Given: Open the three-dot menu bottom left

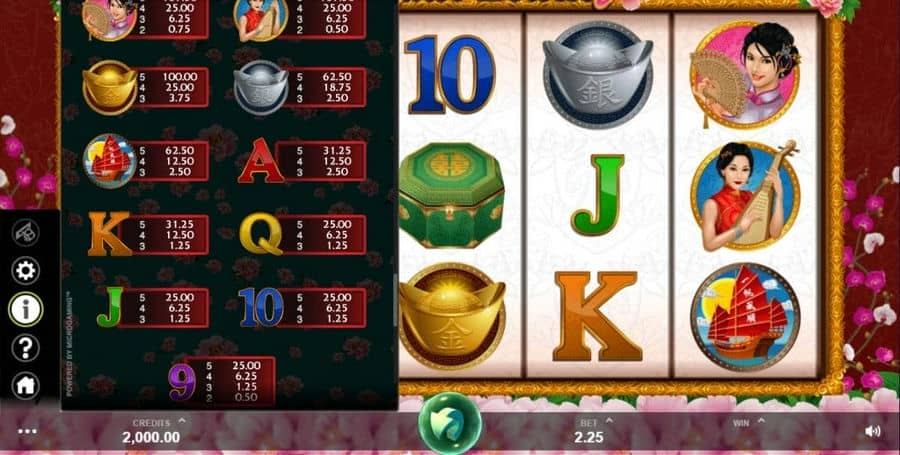Looking at the screenshot, I should point(27,431).
